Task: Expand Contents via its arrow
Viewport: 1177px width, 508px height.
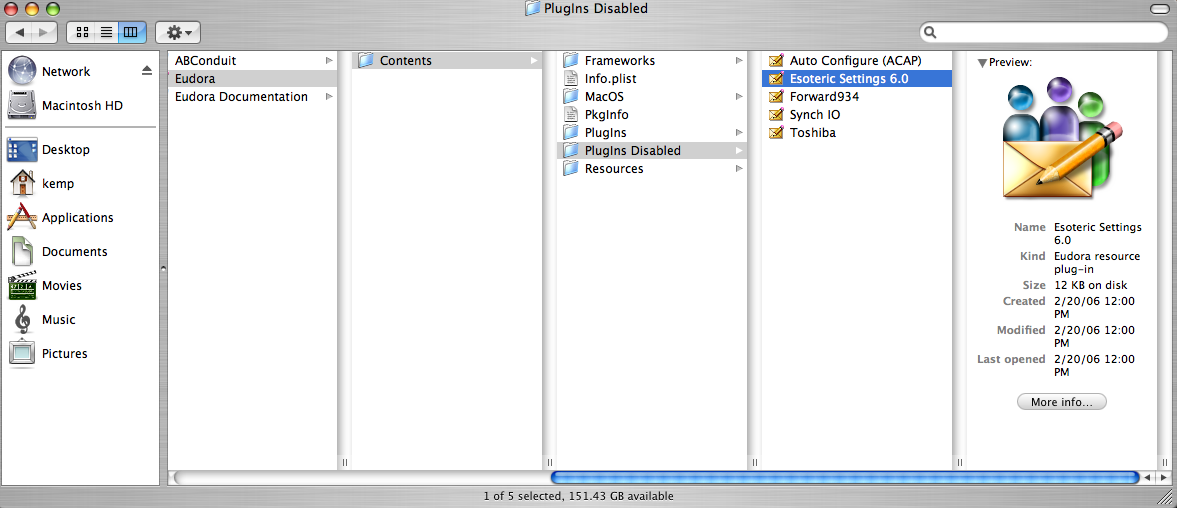Action: pyautogui.click(x=534, y=60)
